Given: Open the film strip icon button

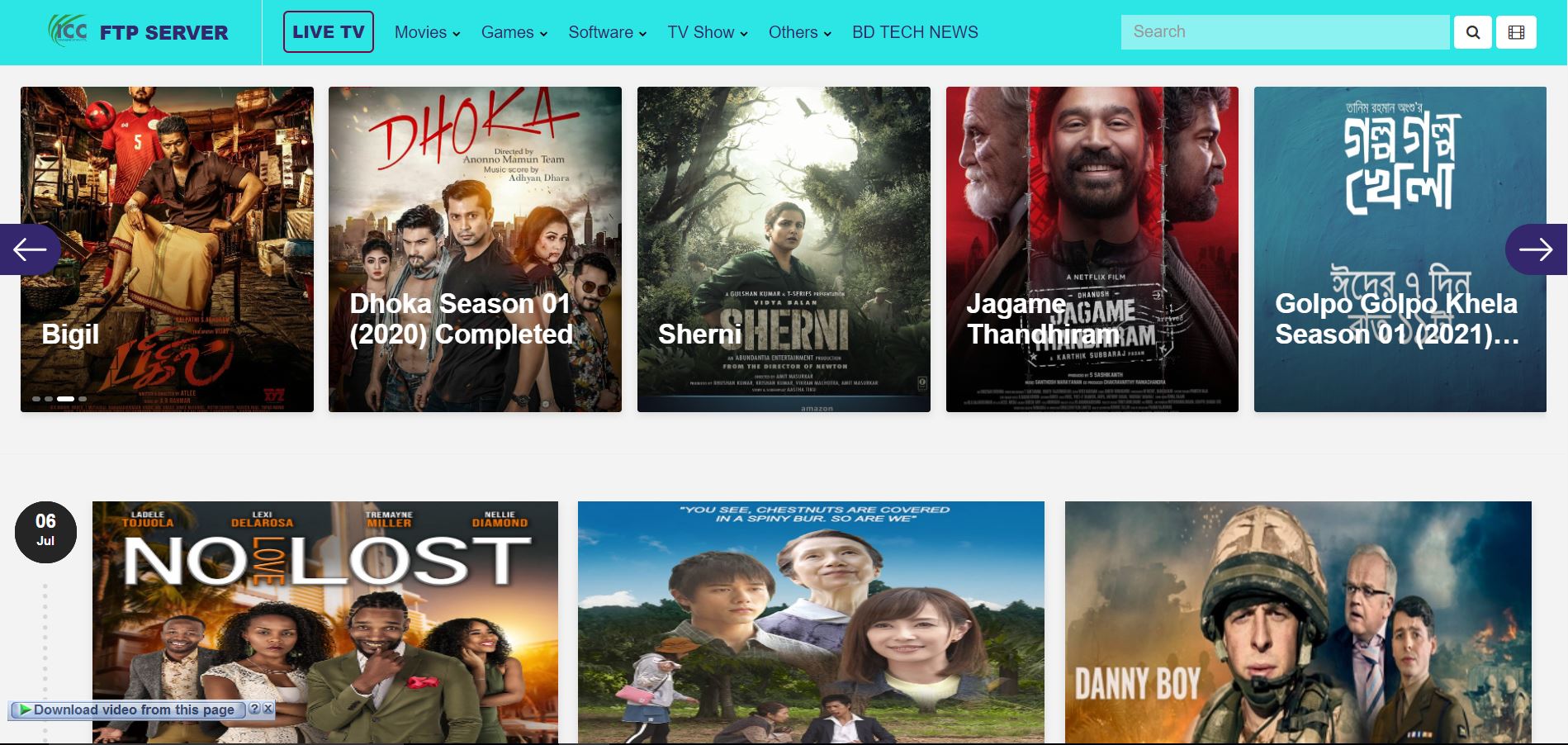Looking at the screenshot, I should tap(1516, 32).
